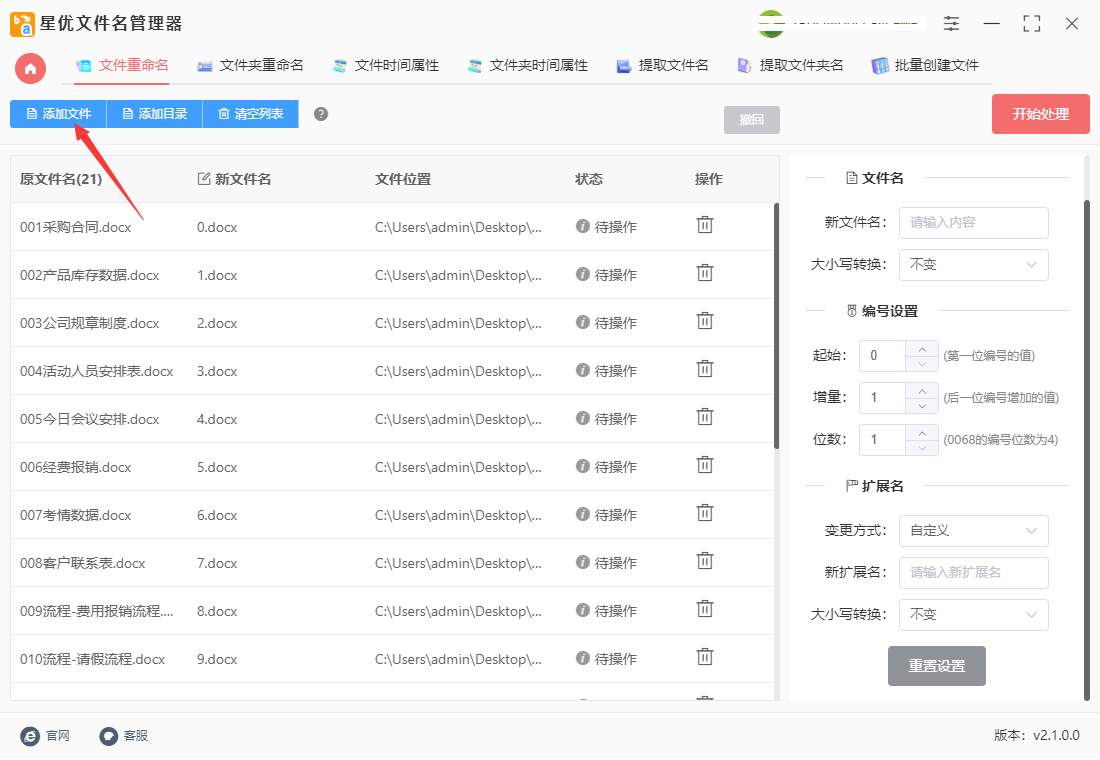1100x760 pixels.
Task: Click the user avatar in title bar
Action: pyautogui.click(x=771, y=24)
